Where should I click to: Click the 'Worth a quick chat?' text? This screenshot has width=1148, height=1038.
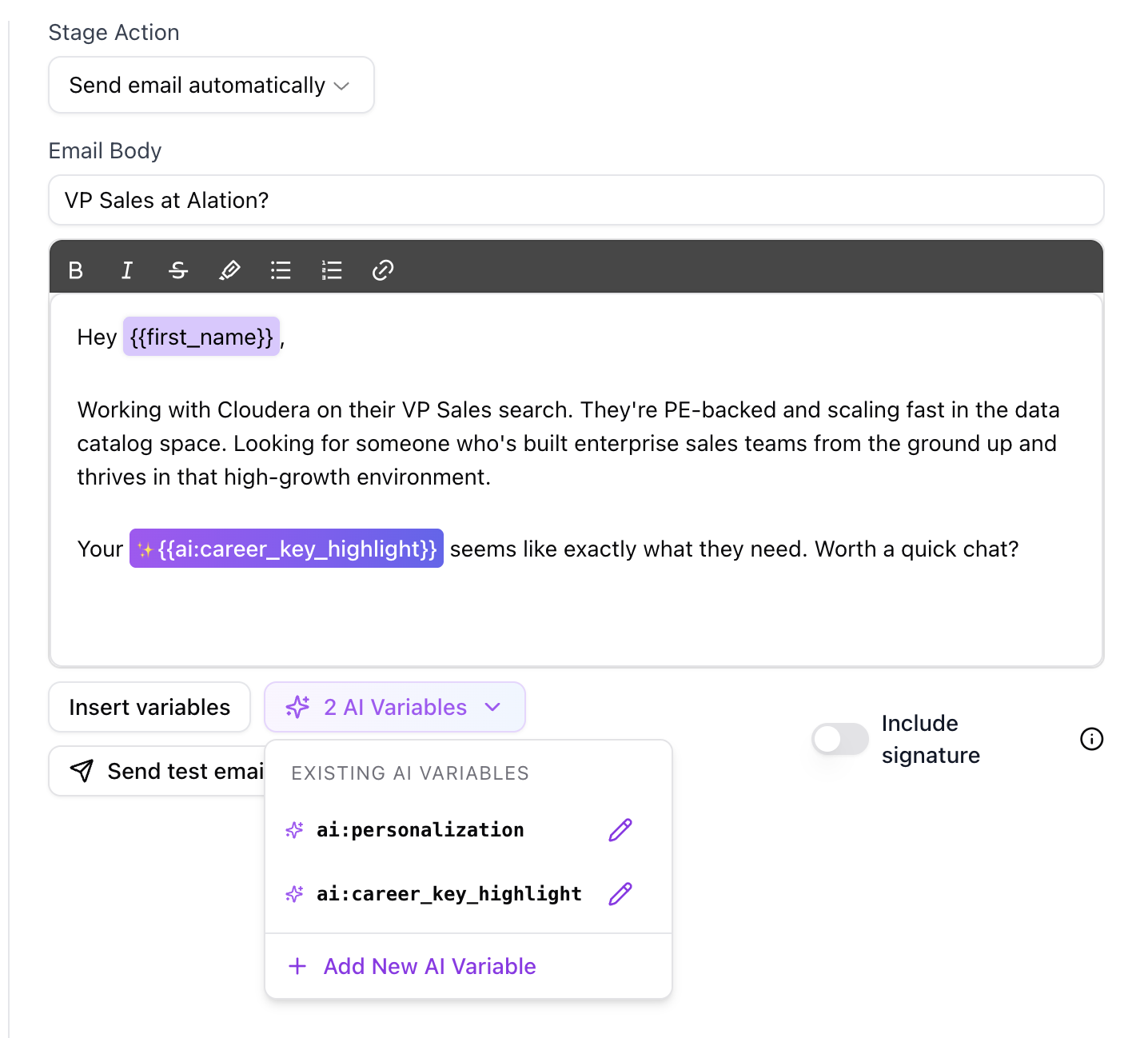pyautogui.click(x=917, y=549)
